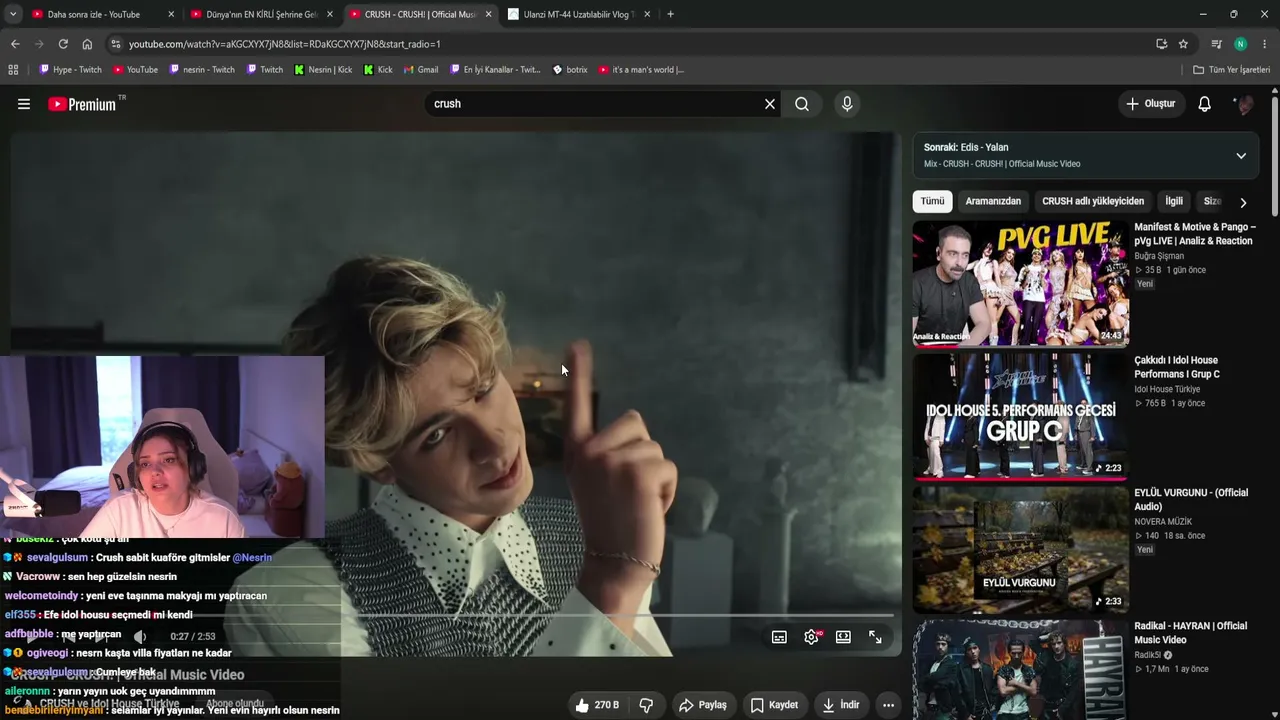Open 'Manifest & Motive & Pango' video title

(1195, 234)
